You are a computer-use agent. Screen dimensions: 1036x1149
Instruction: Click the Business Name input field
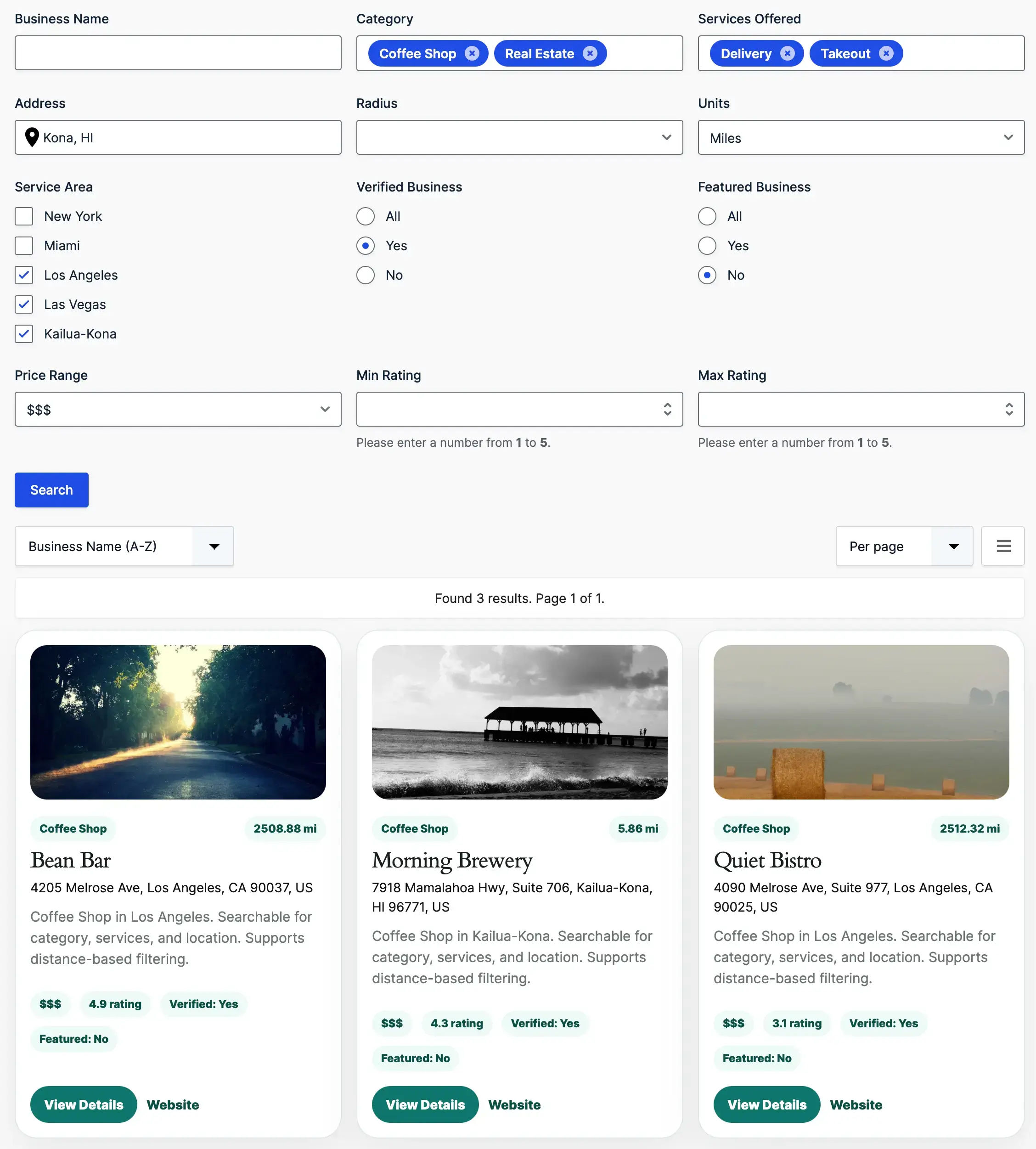coord(178,53)
